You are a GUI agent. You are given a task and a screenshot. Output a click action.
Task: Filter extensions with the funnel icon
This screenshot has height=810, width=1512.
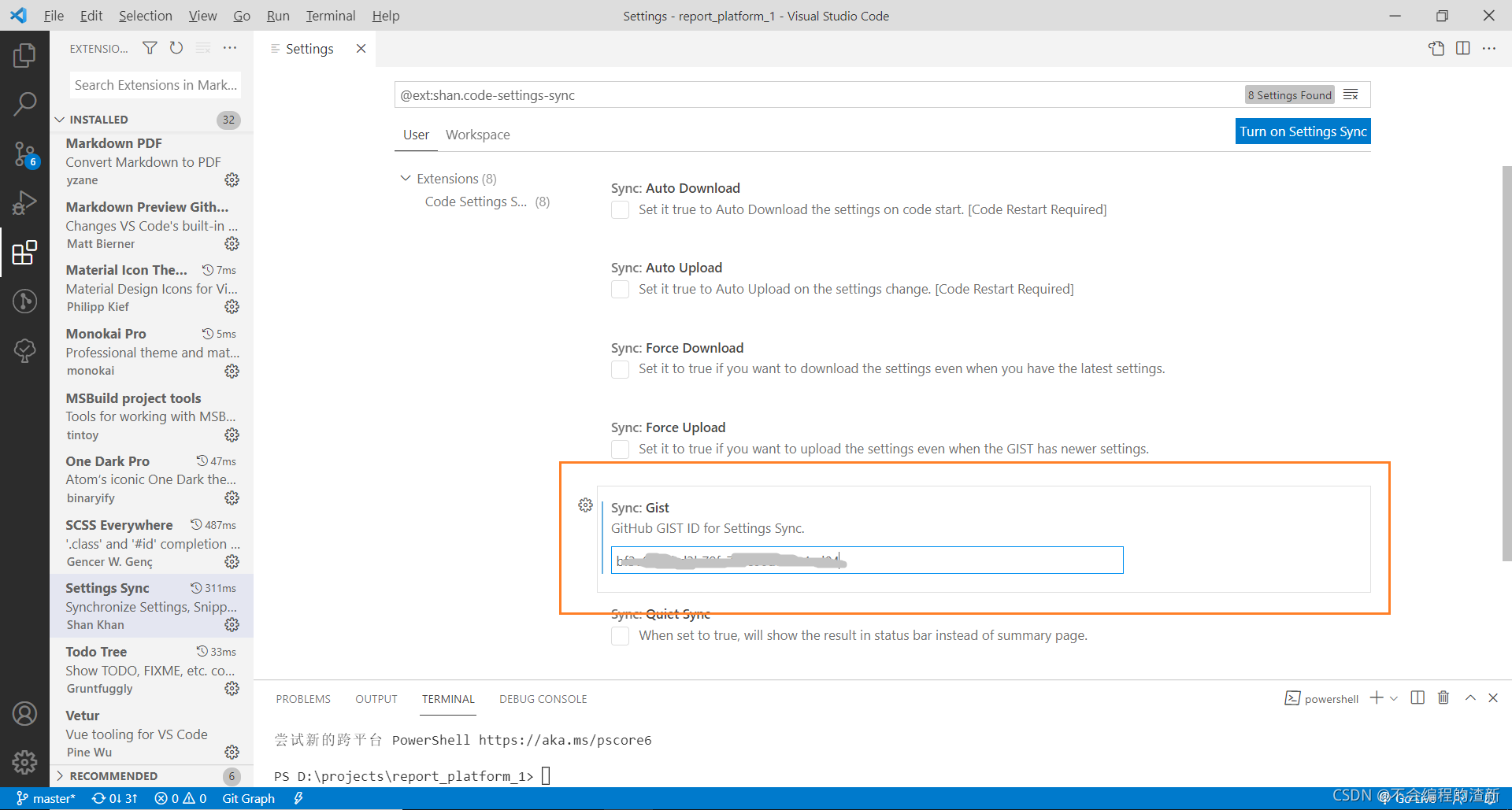(x=150, y=48)
